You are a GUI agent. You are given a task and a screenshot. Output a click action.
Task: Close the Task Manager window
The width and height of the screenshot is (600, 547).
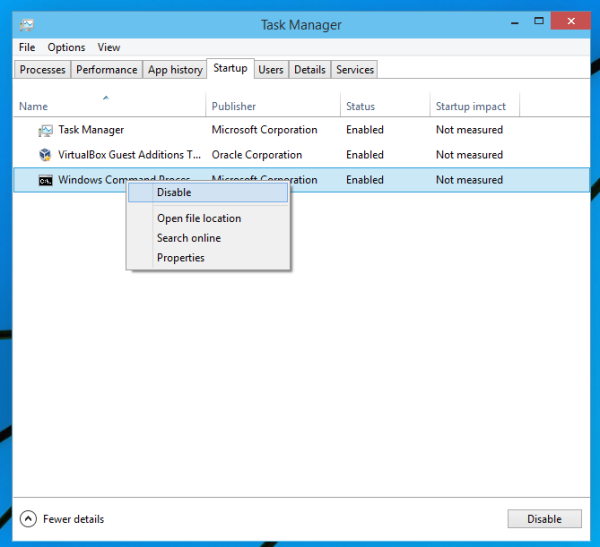tap(571, 21)
